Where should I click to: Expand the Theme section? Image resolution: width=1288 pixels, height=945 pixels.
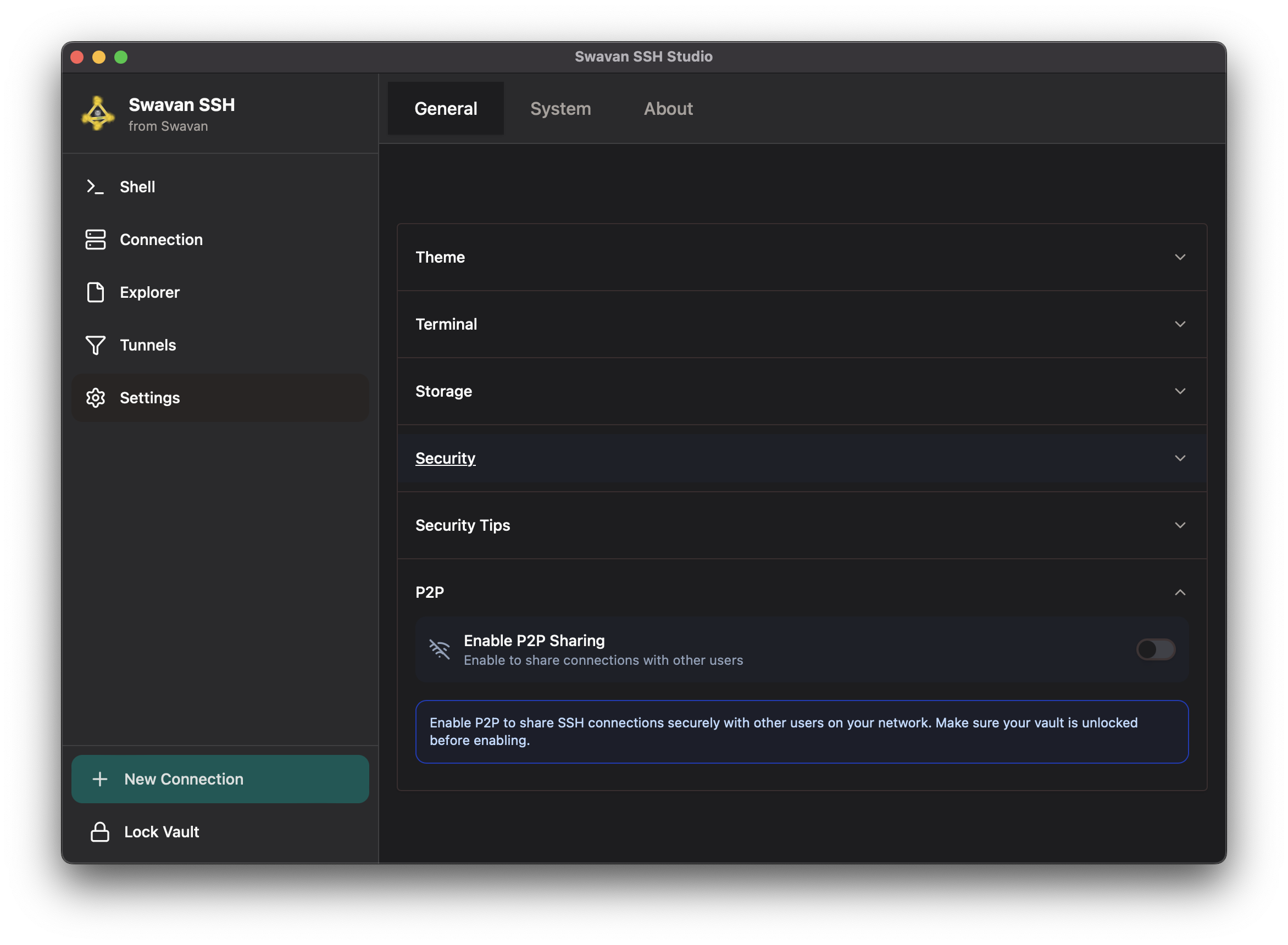point(1180,258)
